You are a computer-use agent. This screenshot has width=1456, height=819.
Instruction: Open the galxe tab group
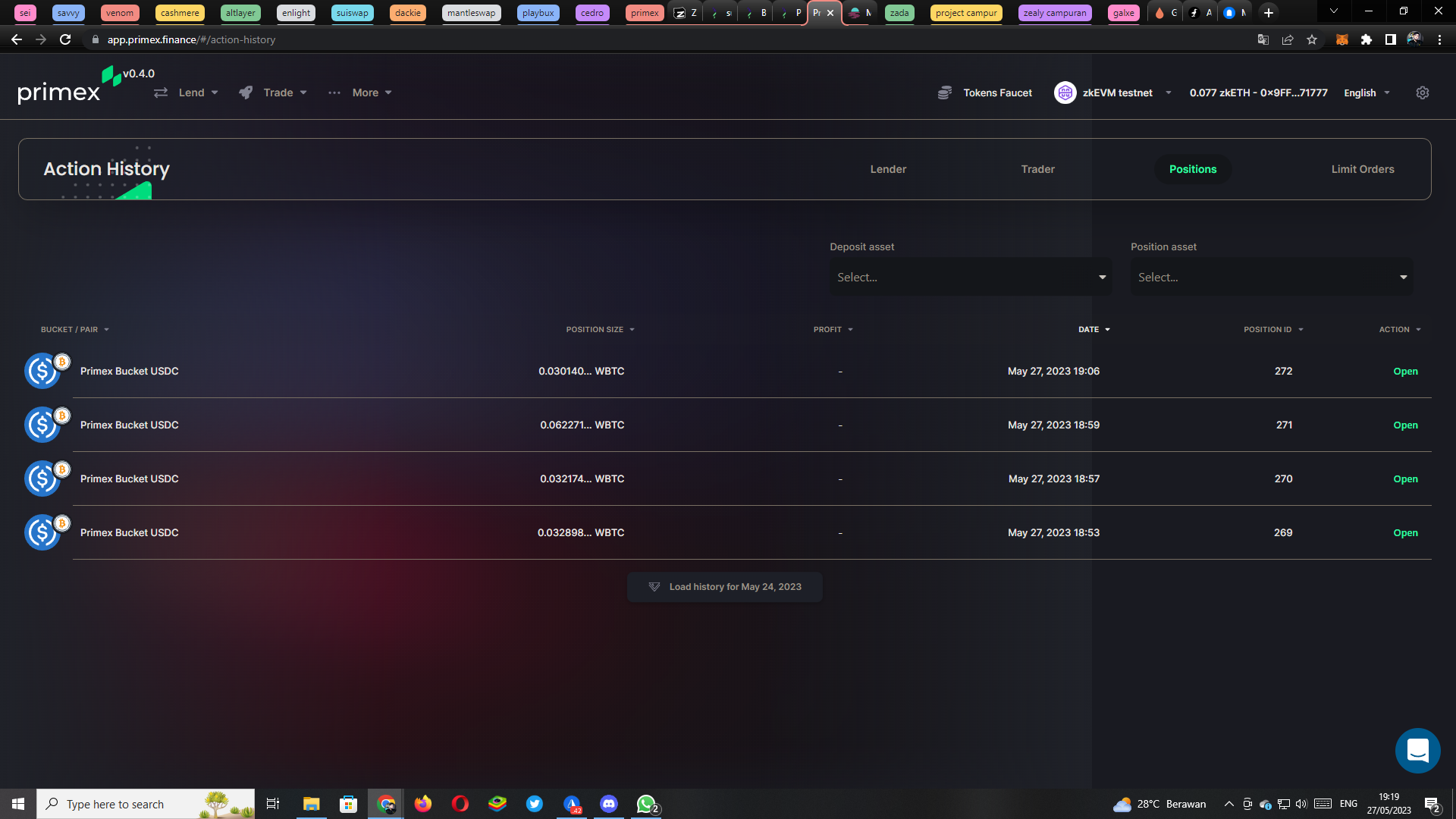[x=1124, y=13]
